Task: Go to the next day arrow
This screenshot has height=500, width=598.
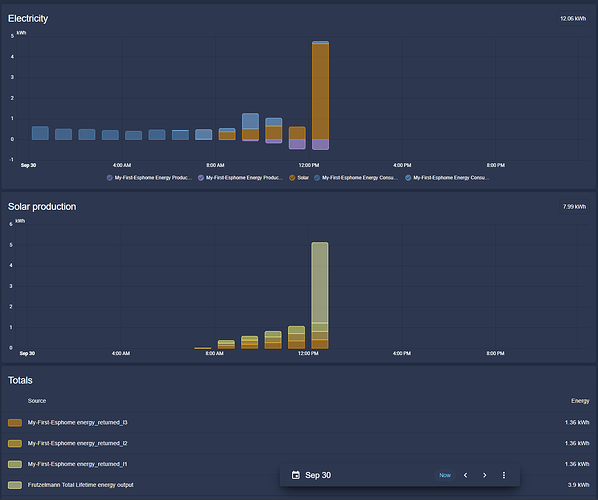Action: coord(484,475)
